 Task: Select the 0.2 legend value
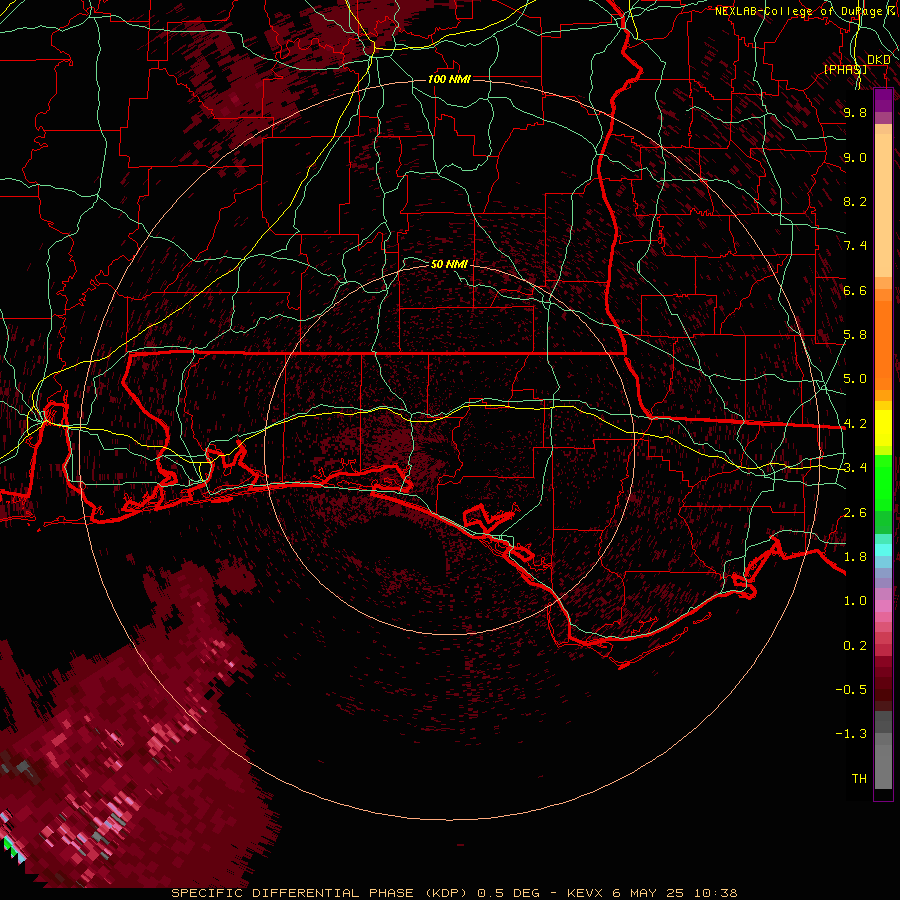855,646
